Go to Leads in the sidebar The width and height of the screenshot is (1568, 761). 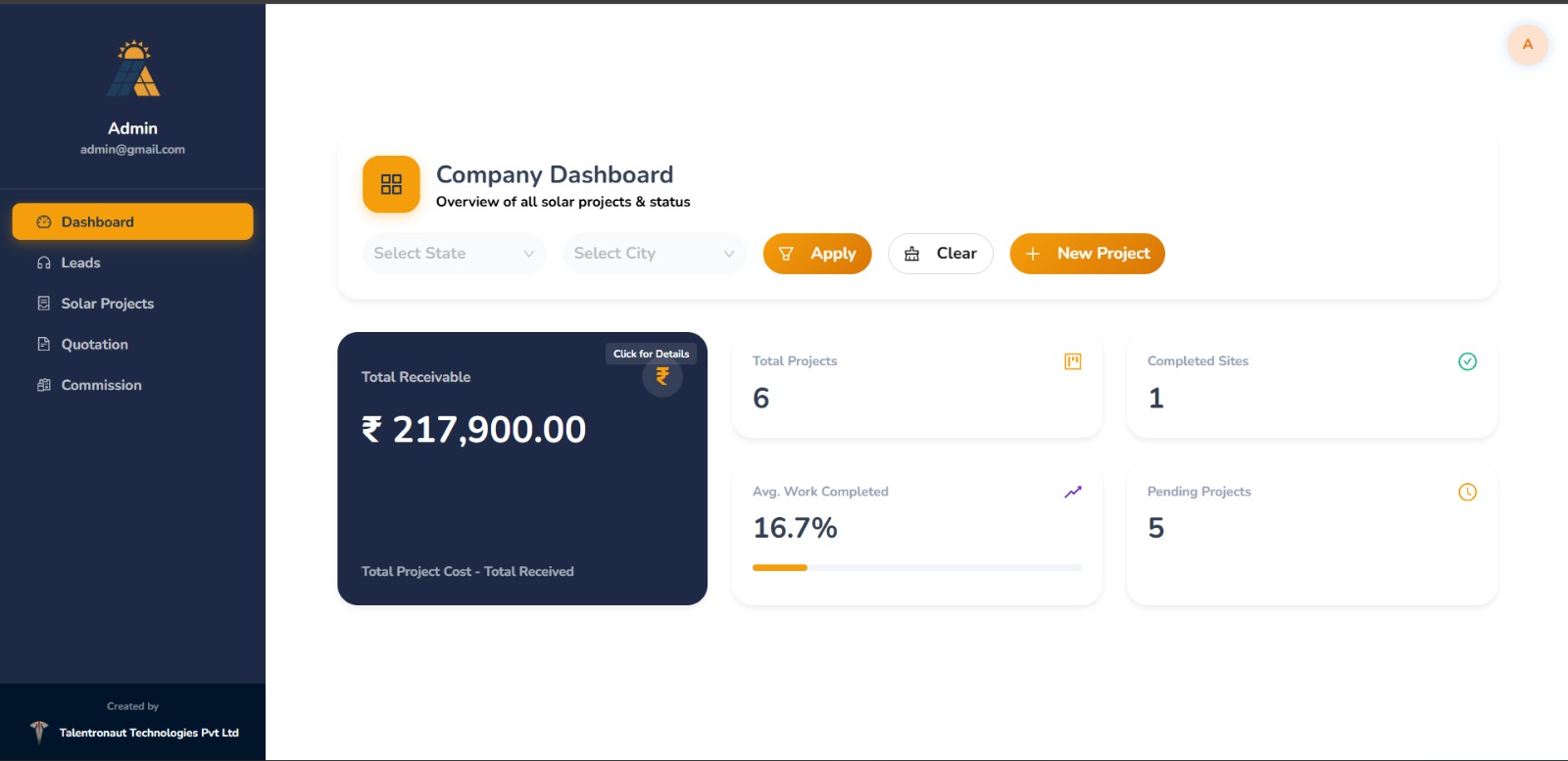point(81,262)
